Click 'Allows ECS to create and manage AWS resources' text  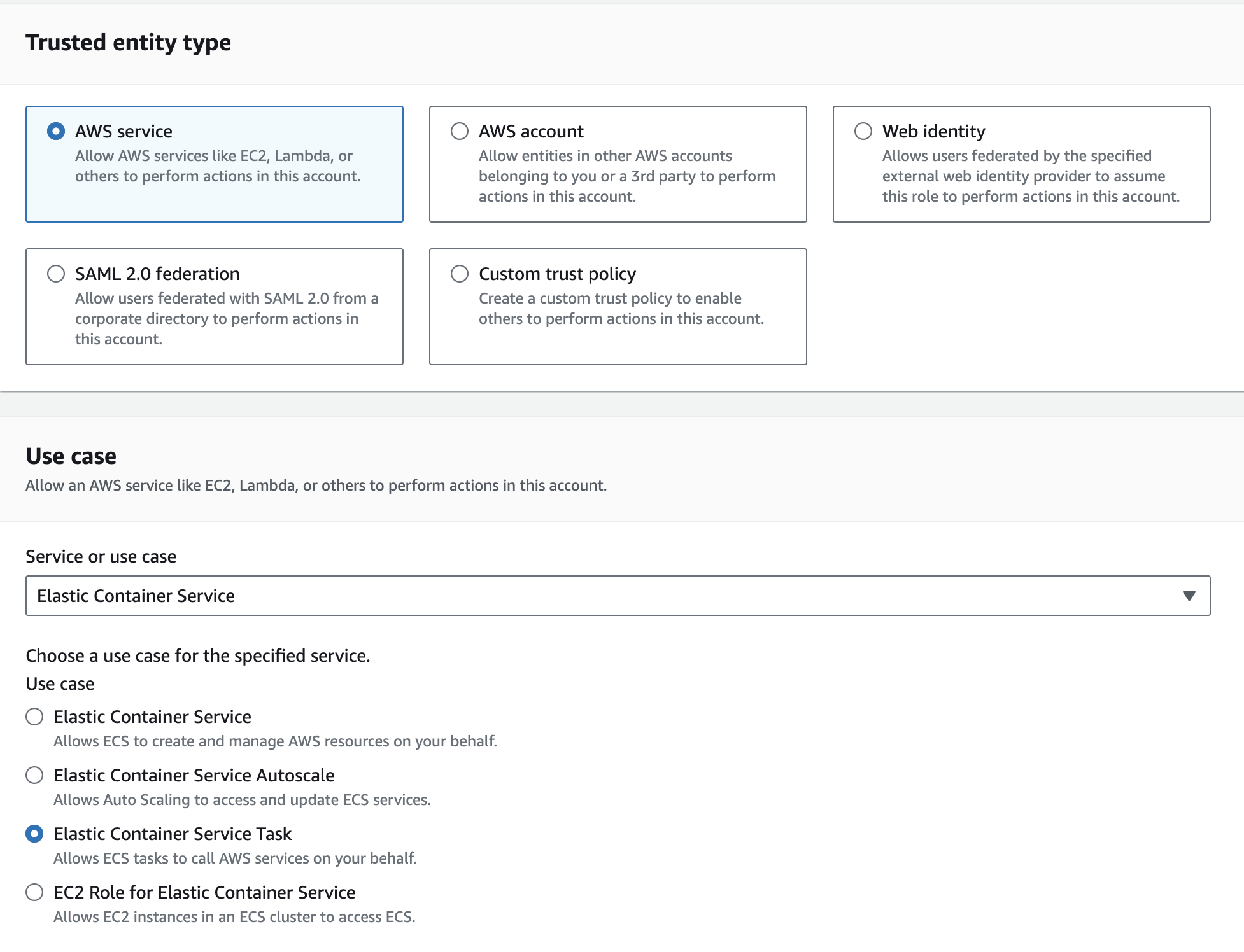tap(275, 741)
